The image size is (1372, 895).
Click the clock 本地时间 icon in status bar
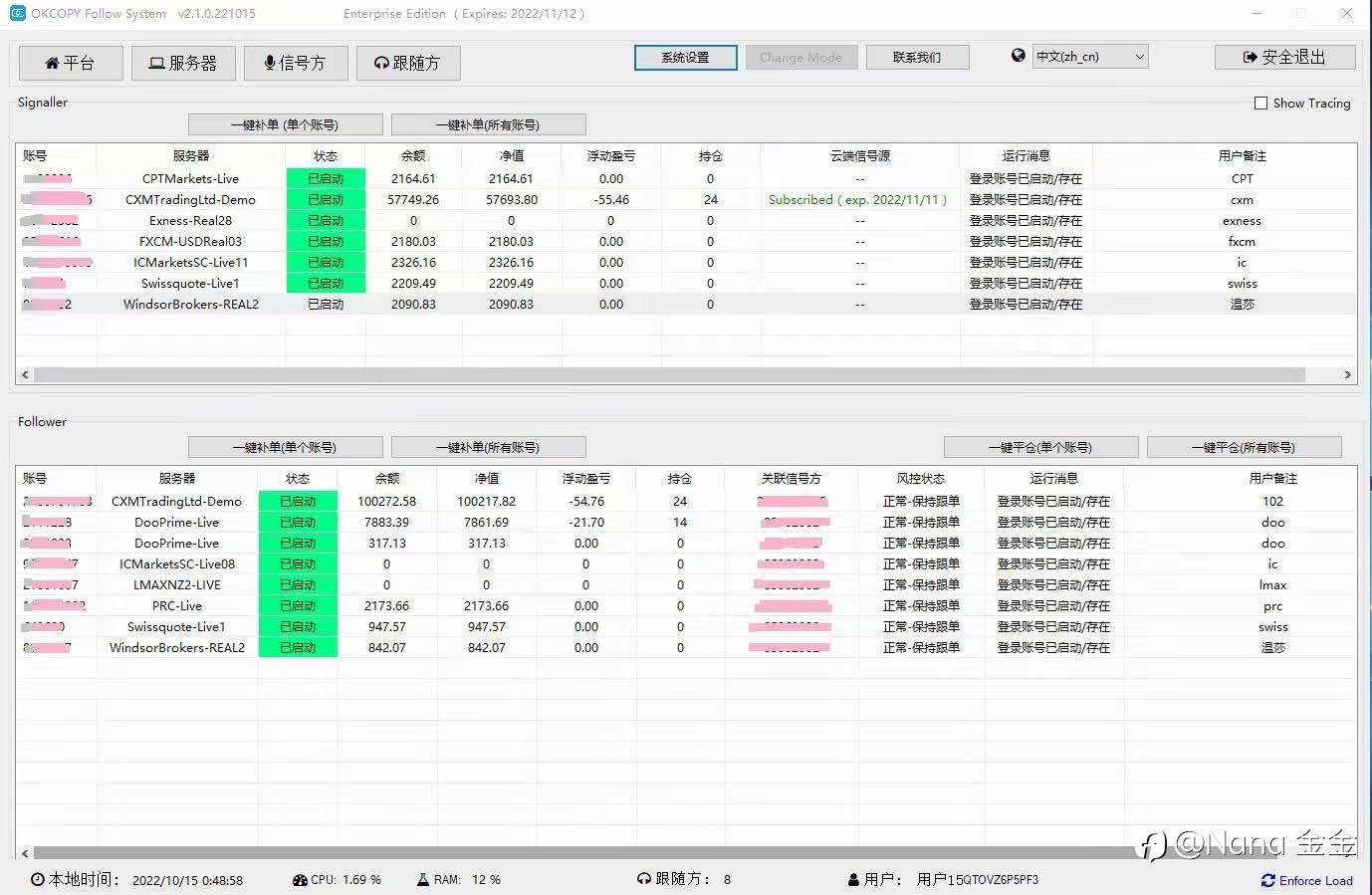tap(38, 879)
